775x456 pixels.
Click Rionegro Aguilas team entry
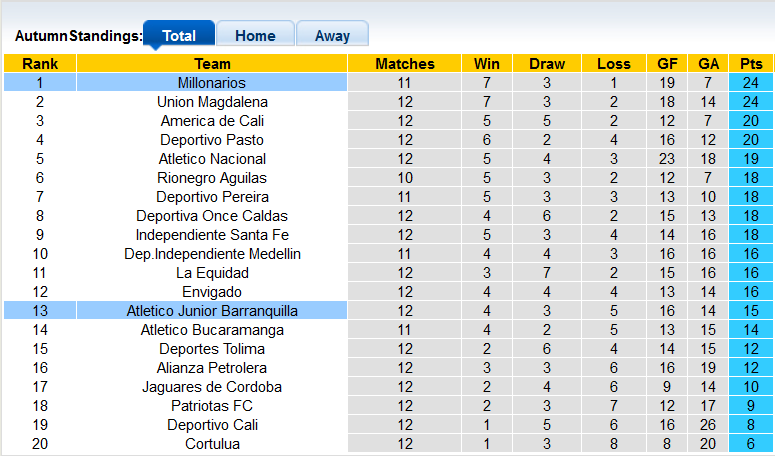[212, 178]
